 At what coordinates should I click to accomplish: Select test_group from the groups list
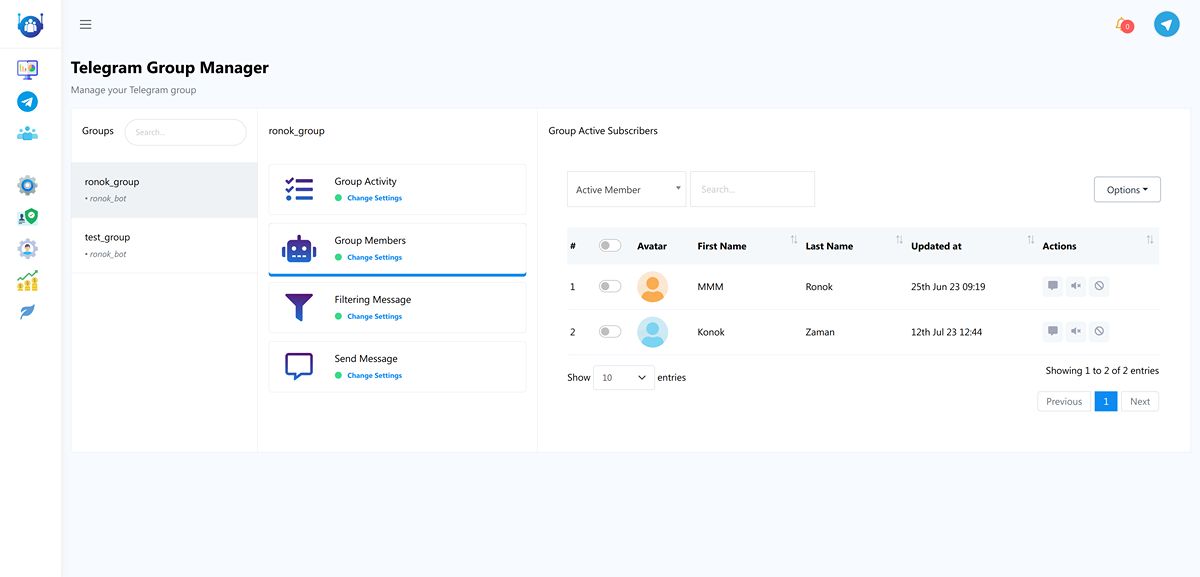[108, 238]
